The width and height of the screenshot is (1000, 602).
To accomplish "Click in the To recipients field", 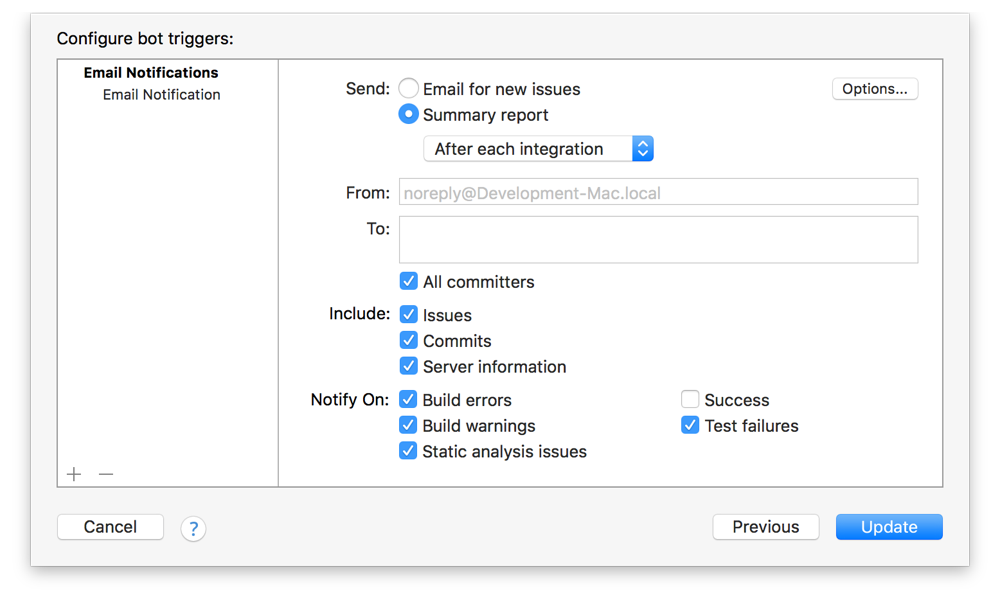I will [x=658, y=240].
